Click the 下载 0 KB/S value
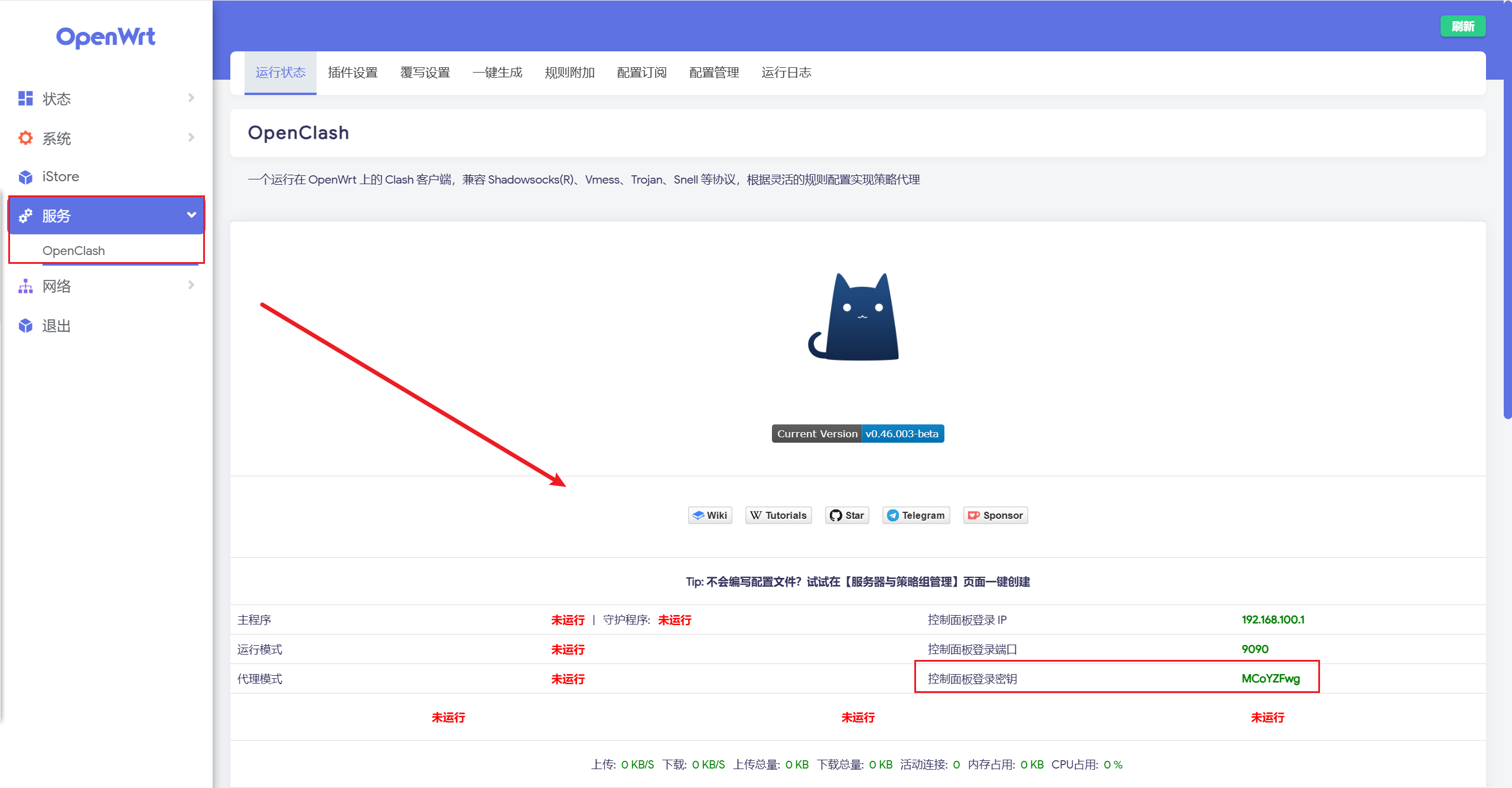The height and width of the screenshot is (788, 1512). pyautogui.click(x=708, y=764)
